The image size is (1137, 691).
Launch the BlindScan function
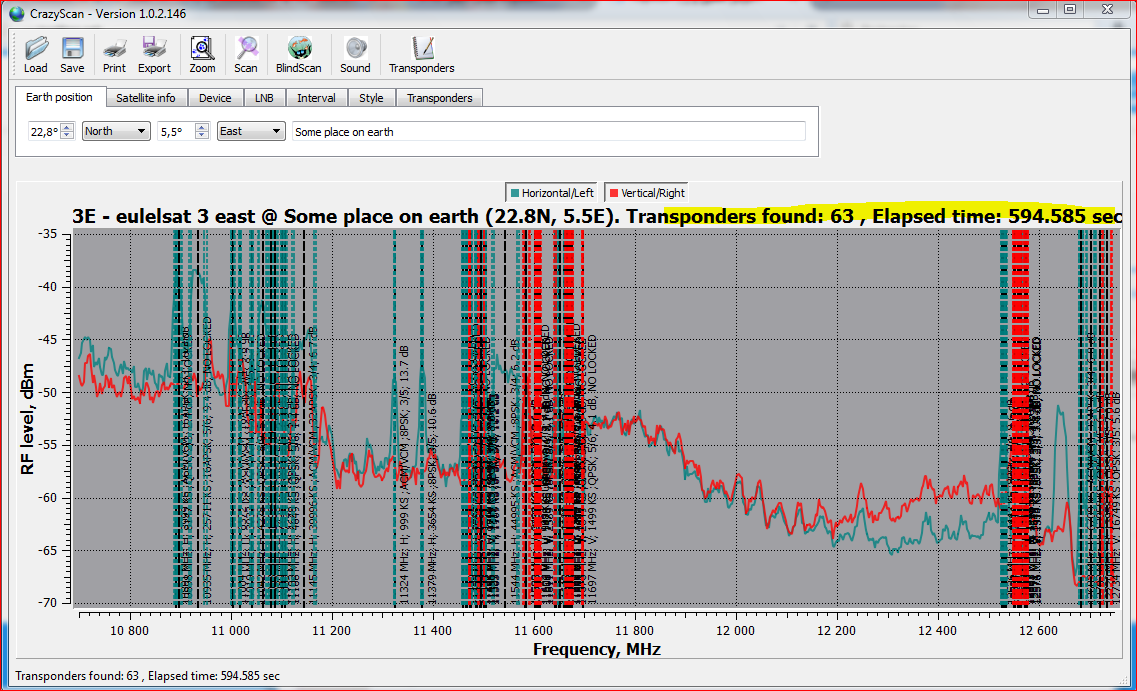point(299,54)
